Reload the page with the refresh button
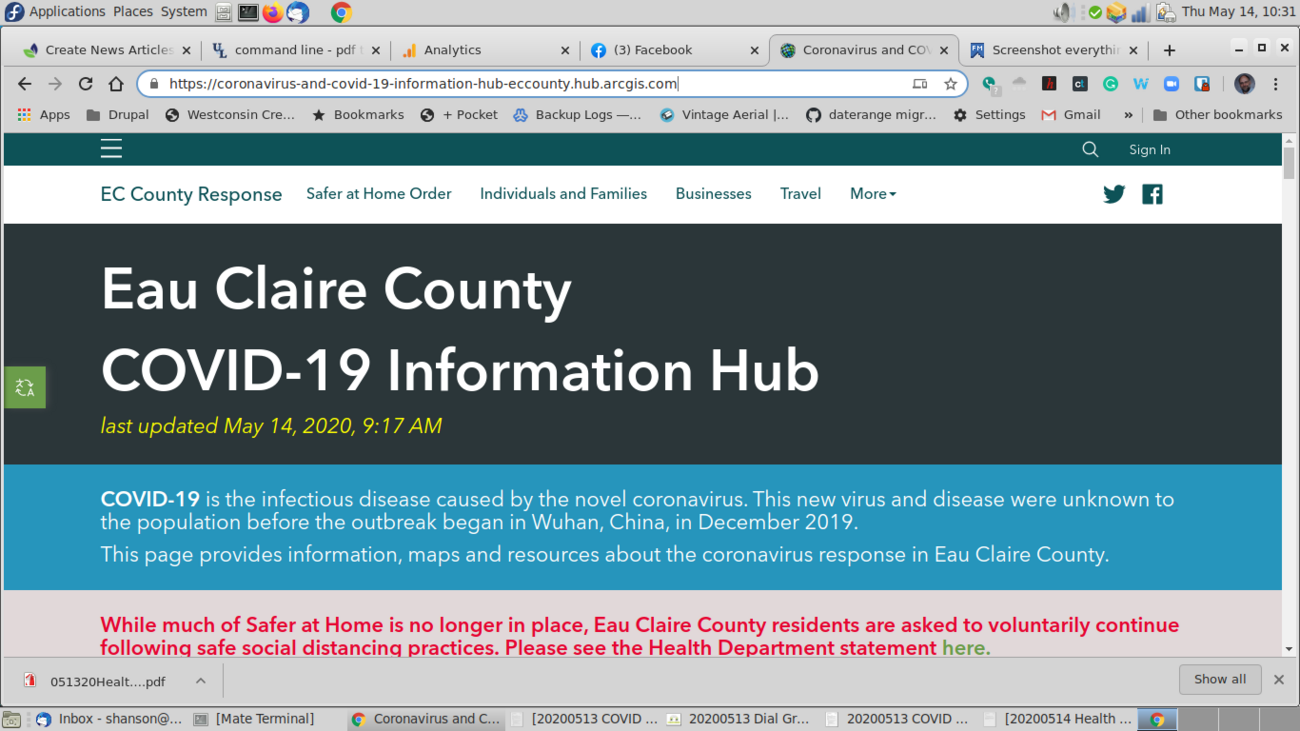This screenshot has height=731, width=1300. tap(85, 84)
